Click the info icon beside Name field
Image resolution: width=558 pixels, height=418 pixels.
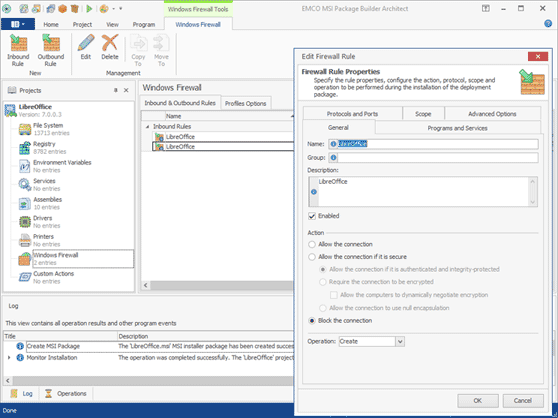(x=333, y=144)
